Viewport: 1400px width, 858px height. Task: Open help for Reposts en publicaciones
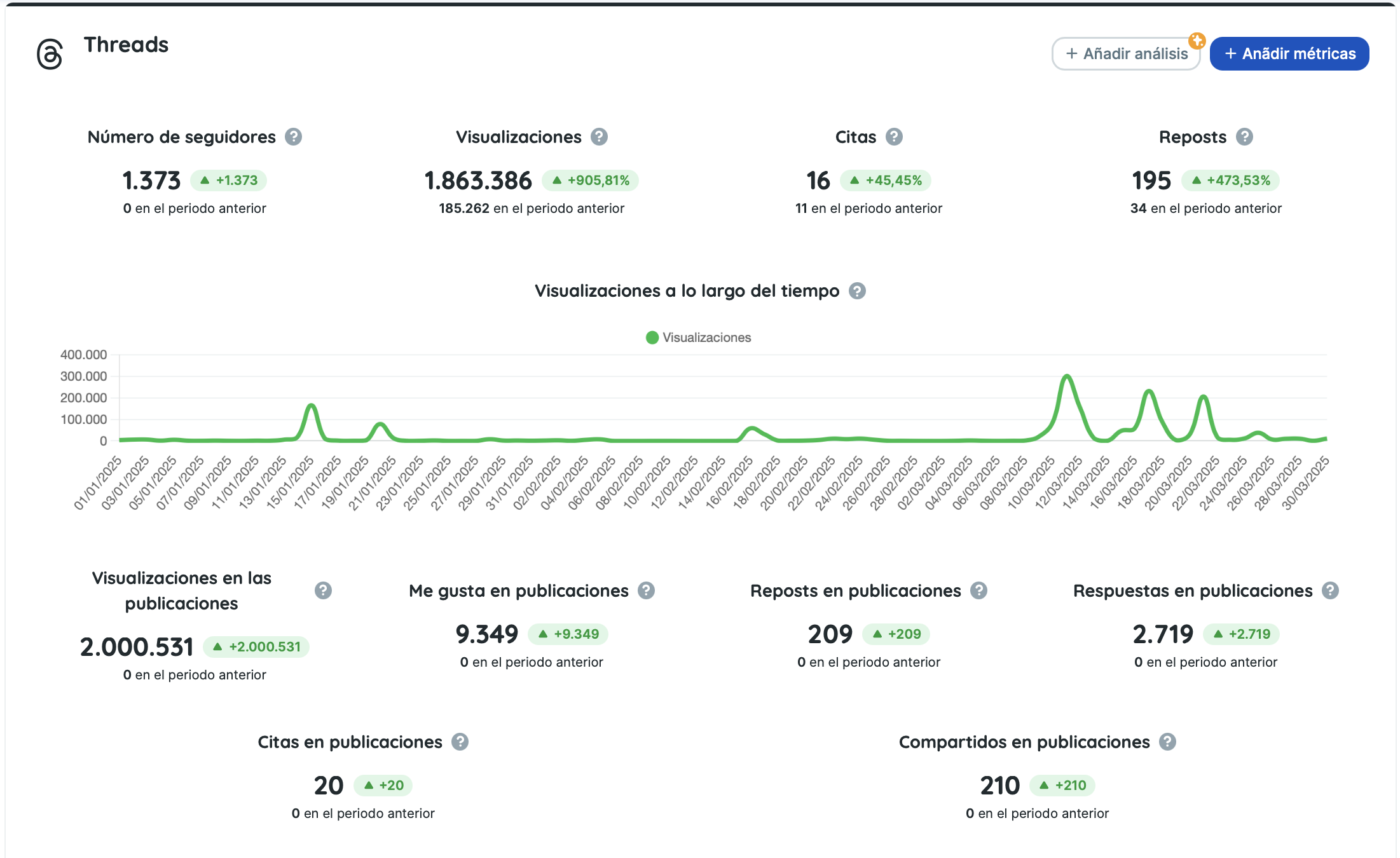click(x=978, y=590)
